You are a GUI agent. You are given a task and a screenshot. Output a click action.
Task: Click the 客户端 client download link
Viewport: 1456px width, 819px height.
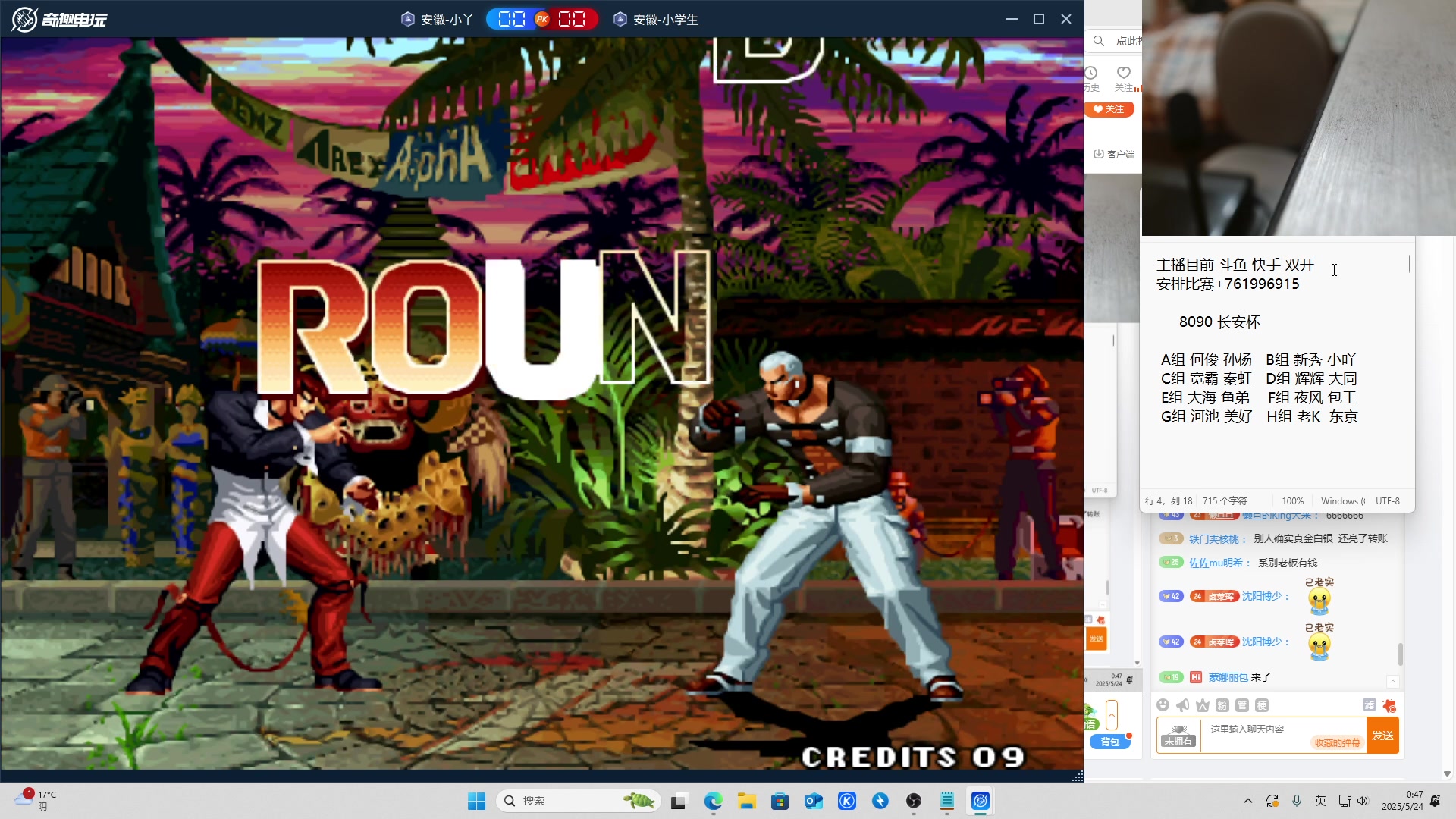(x=1113, y=154)
